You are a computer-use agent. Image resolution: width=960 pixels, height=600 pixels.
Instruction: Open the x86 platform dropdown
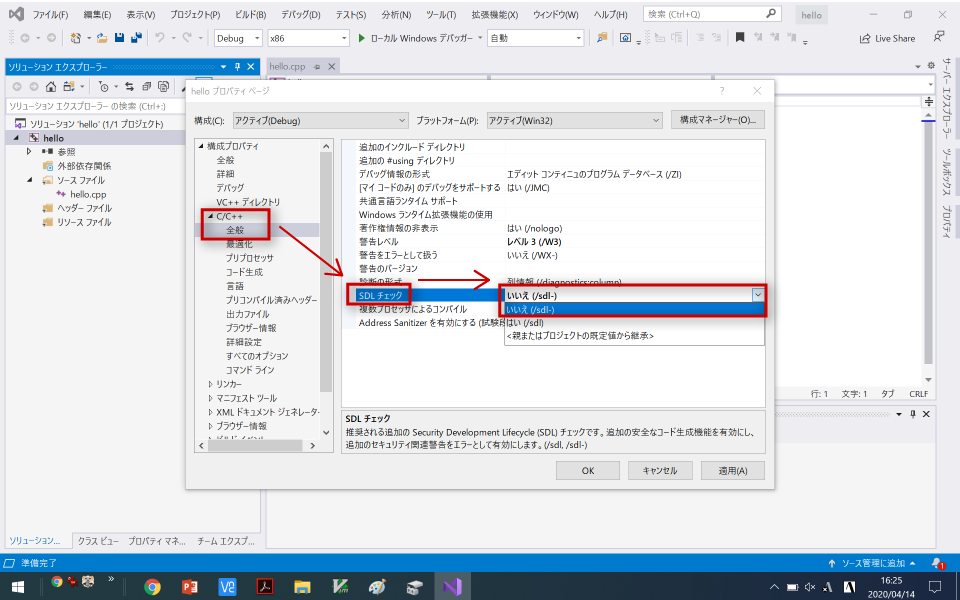click(x=309, y=38)
